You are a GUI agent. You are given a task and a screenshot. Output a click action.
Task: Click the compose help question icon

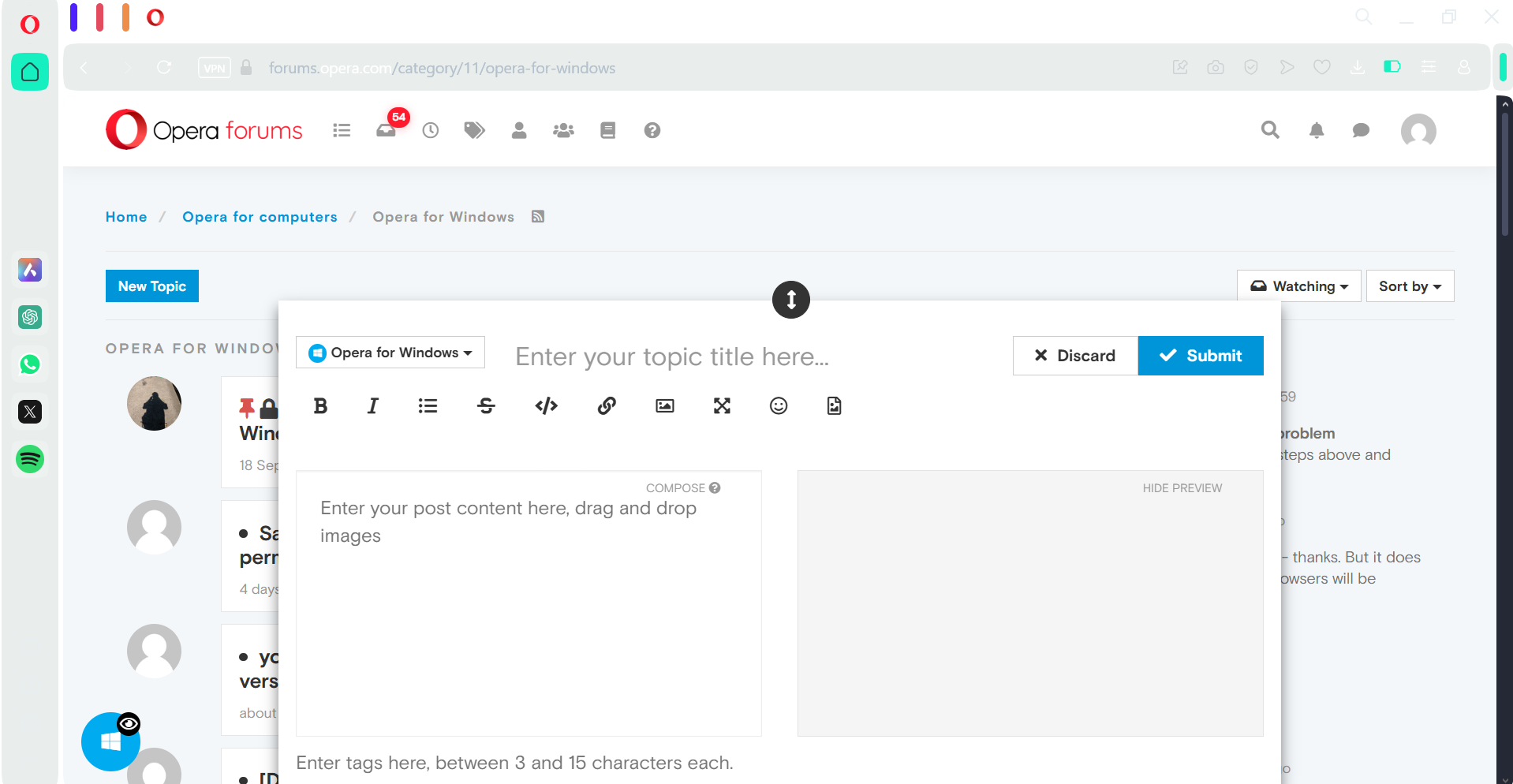(715, 487)
